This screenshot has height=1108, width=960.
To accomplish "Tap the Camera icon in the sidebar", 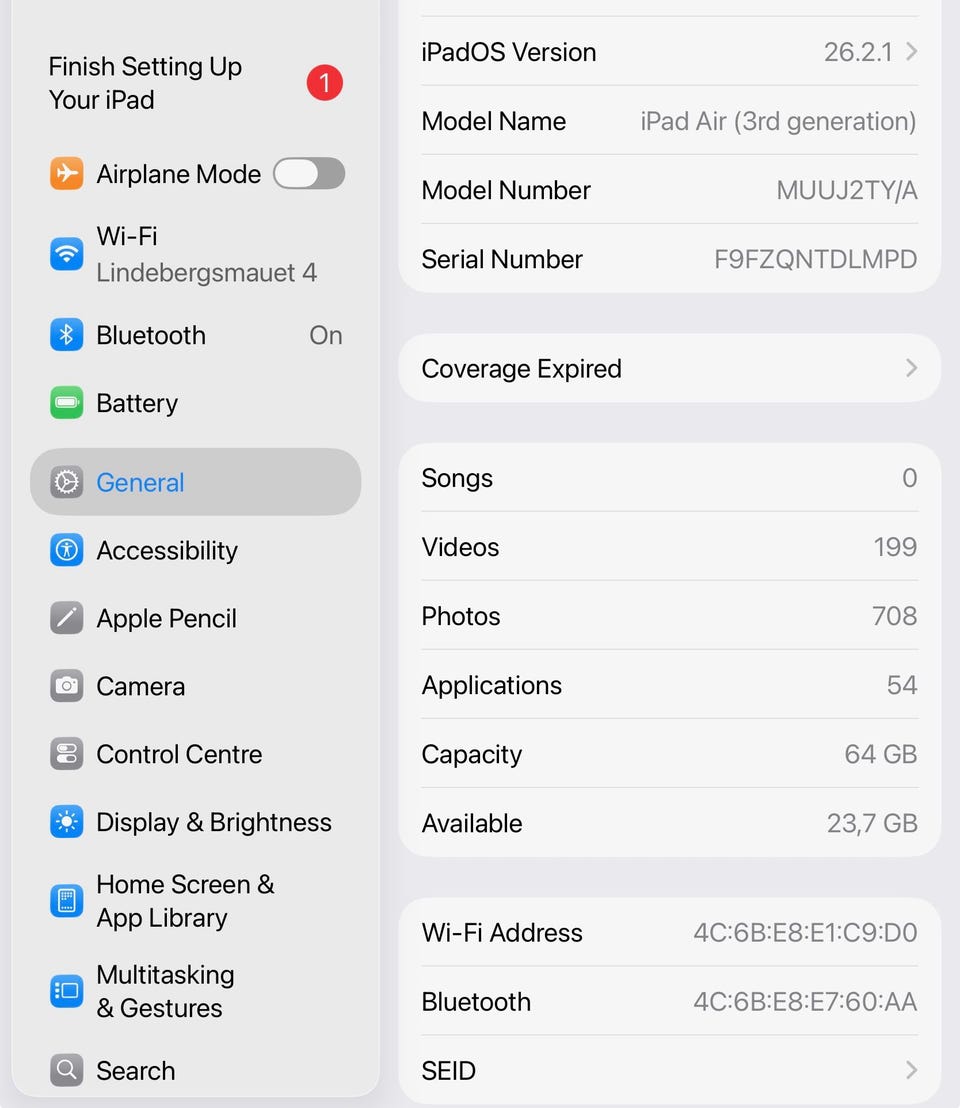I will click(66, 685).
